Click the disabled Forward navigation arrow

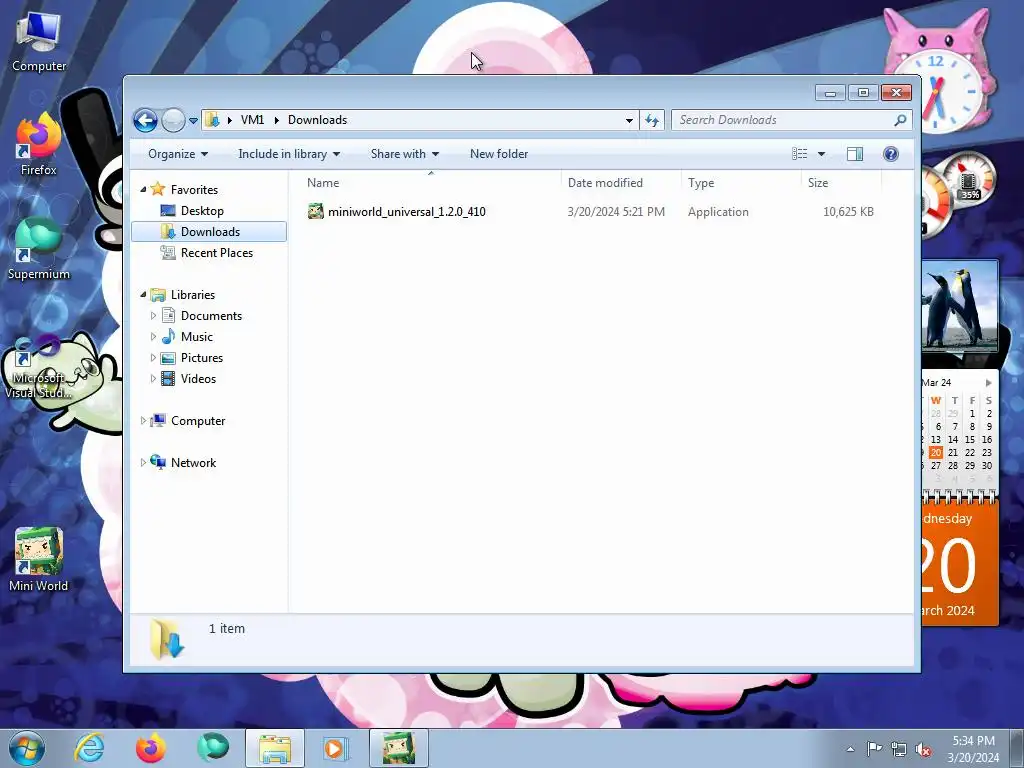click(x=173, y=120)
